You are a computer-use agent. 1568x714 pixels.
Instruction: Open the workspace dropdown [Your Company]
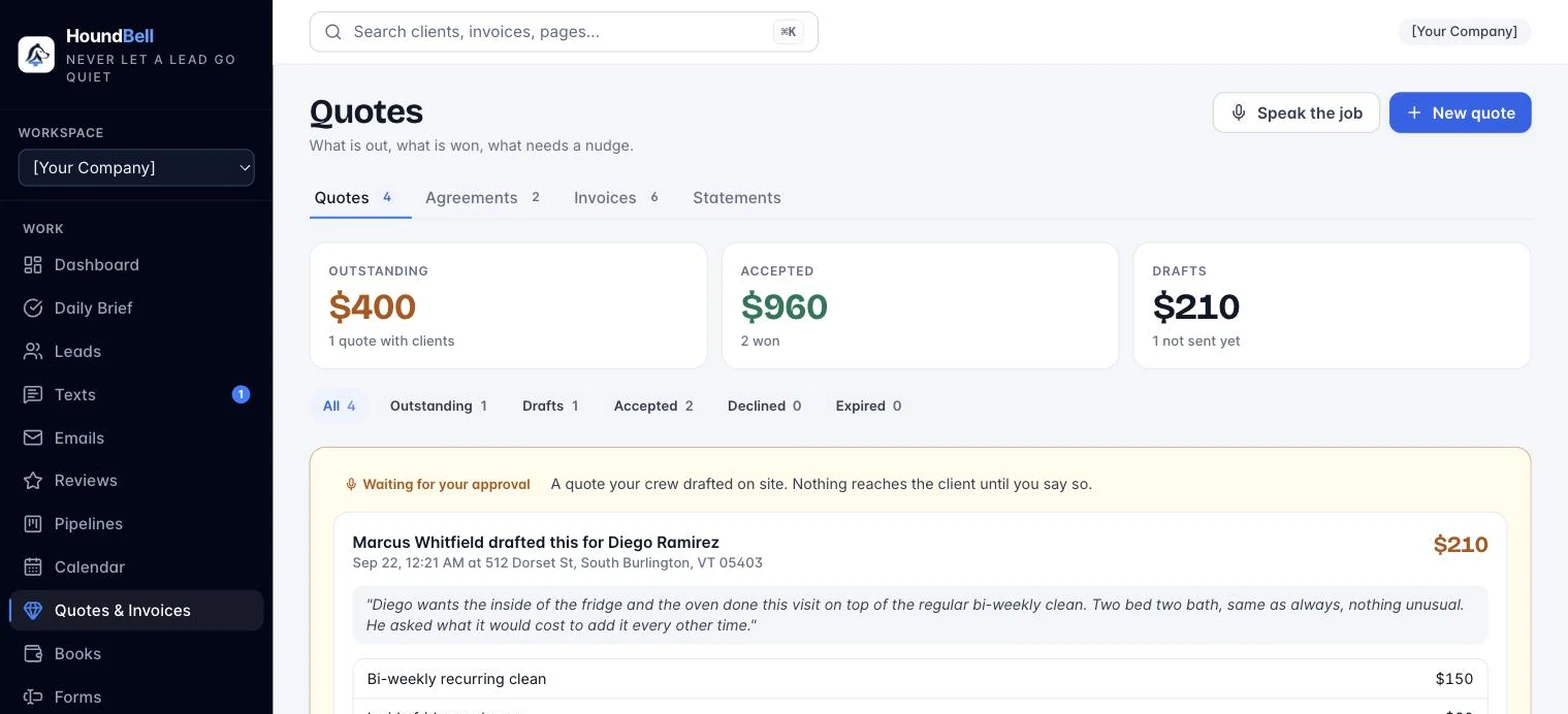coord(136,168)
